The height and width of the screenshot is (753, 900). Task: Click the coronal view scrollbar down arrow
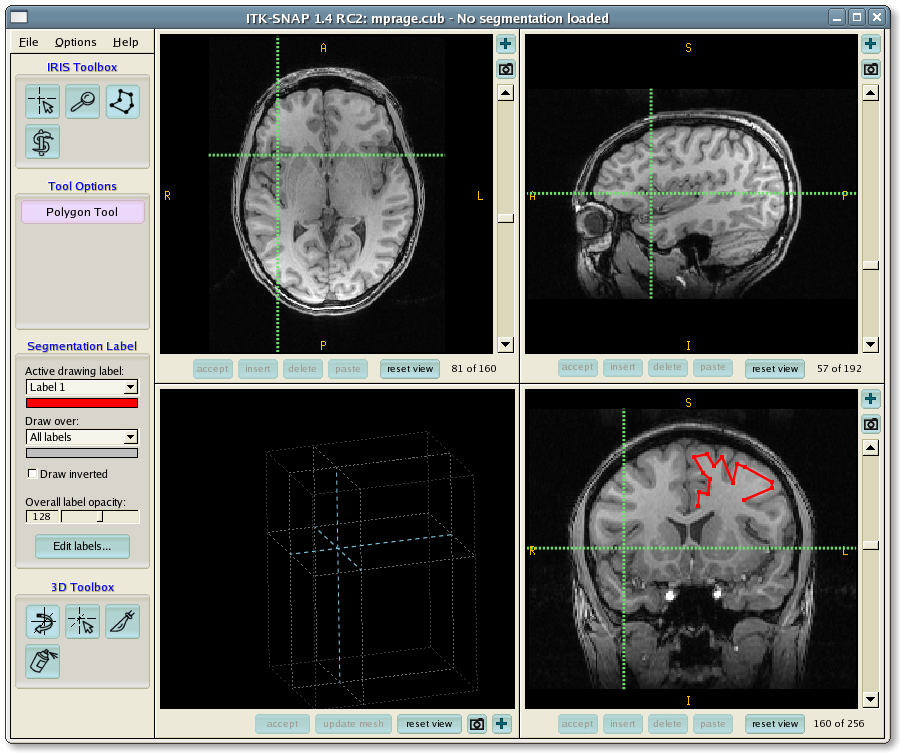871,700
